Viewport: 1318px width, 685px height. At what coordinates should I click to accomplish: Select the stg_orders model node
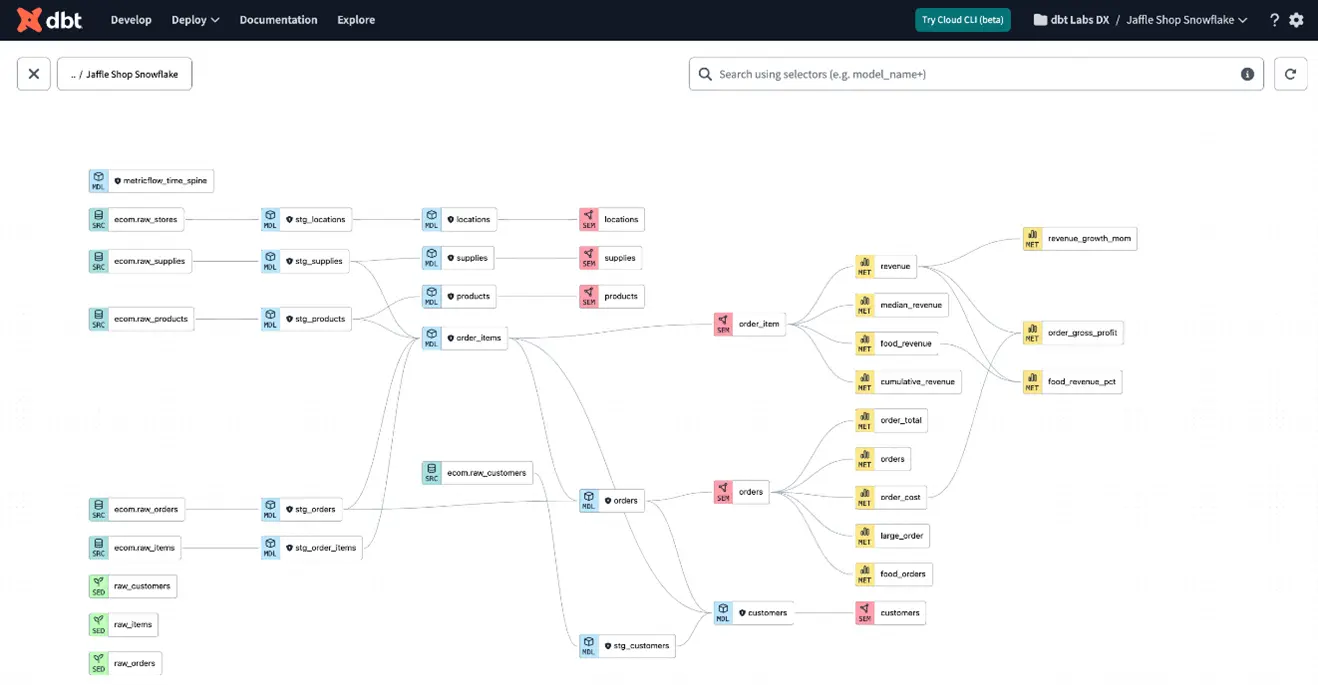point(302,509)
